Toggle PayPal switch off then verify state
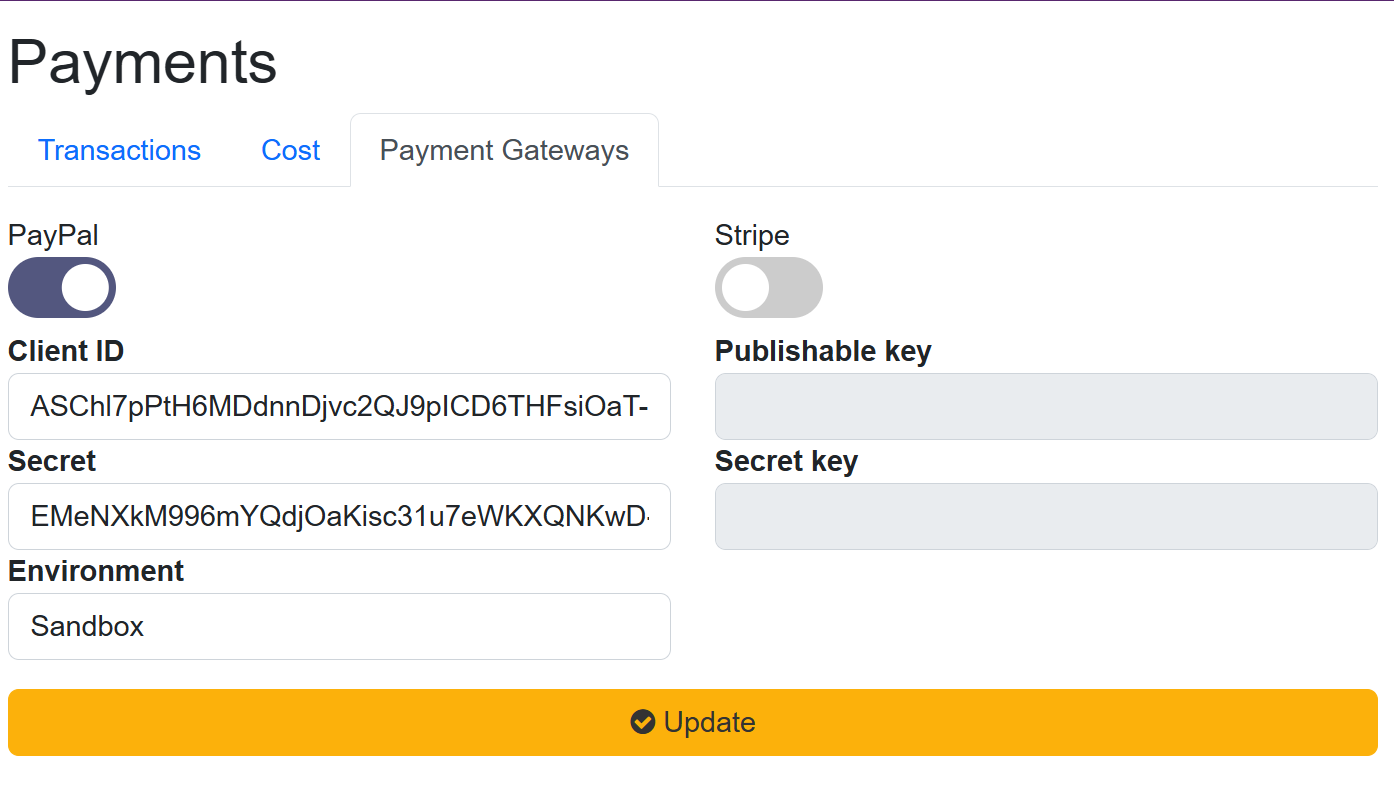 (x=62, y=287)
